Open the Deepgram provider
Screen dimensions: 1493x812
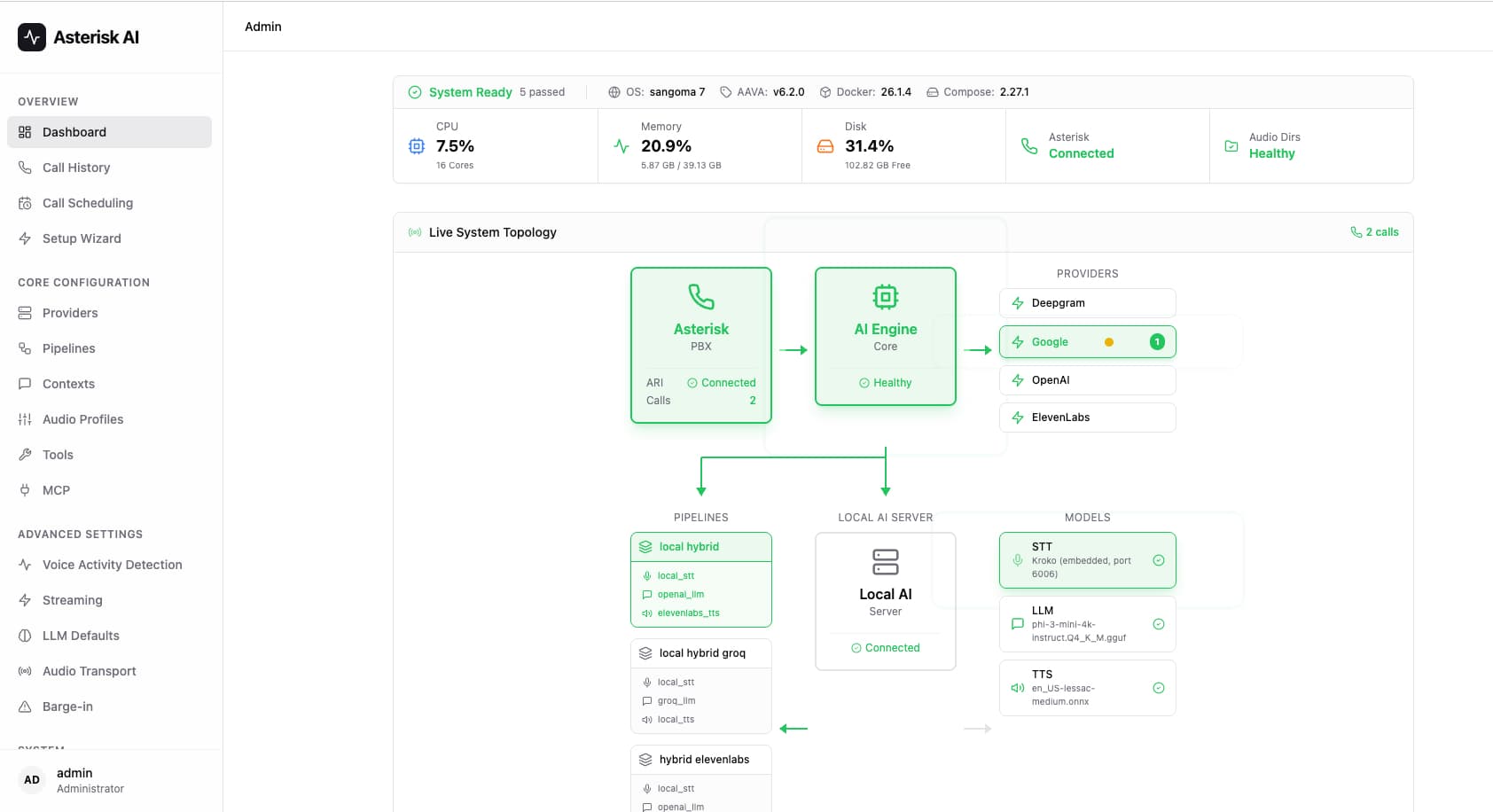[1088, 303]
